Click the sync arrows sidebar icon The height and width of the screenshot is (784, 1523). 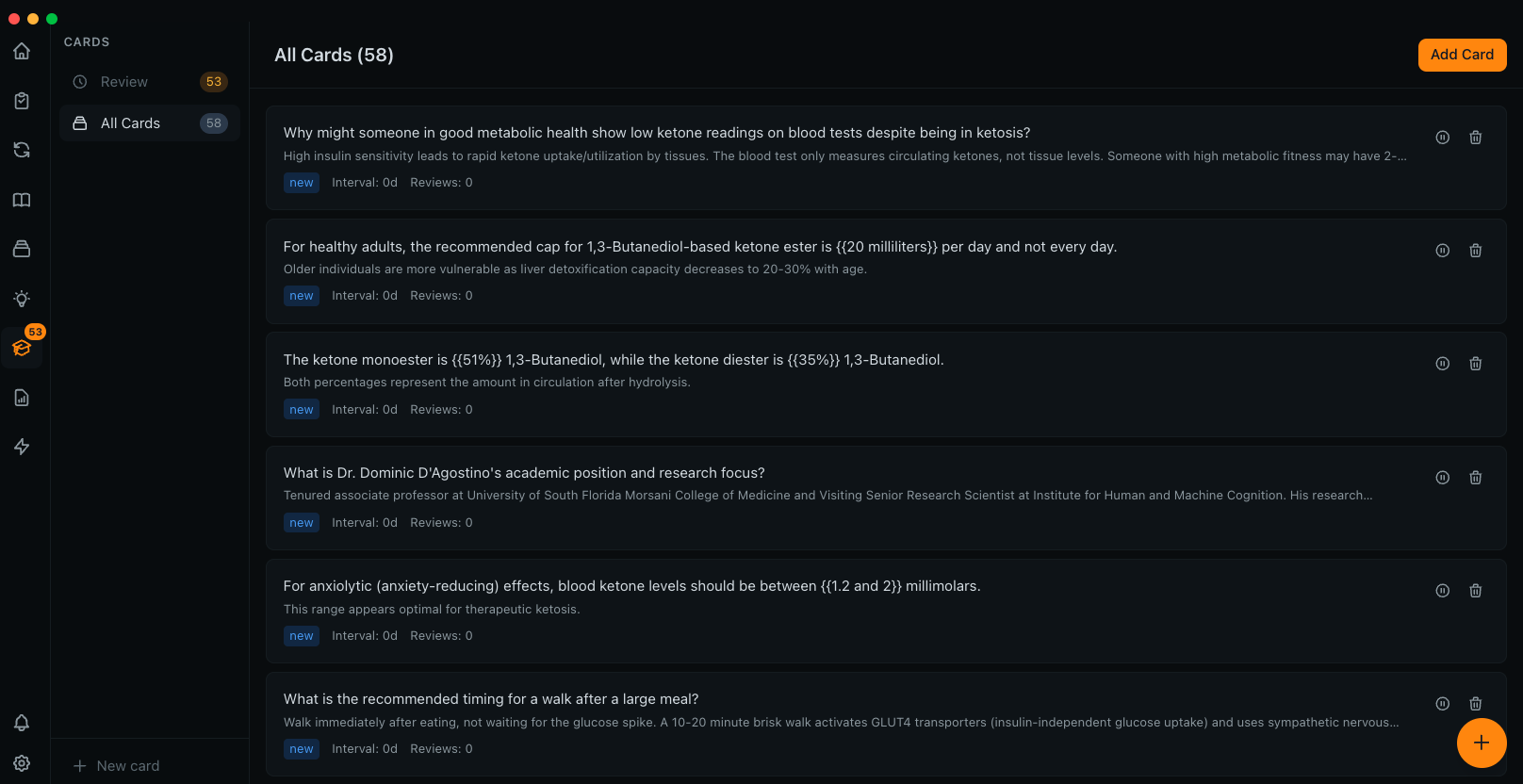click(x=22, y=150)
